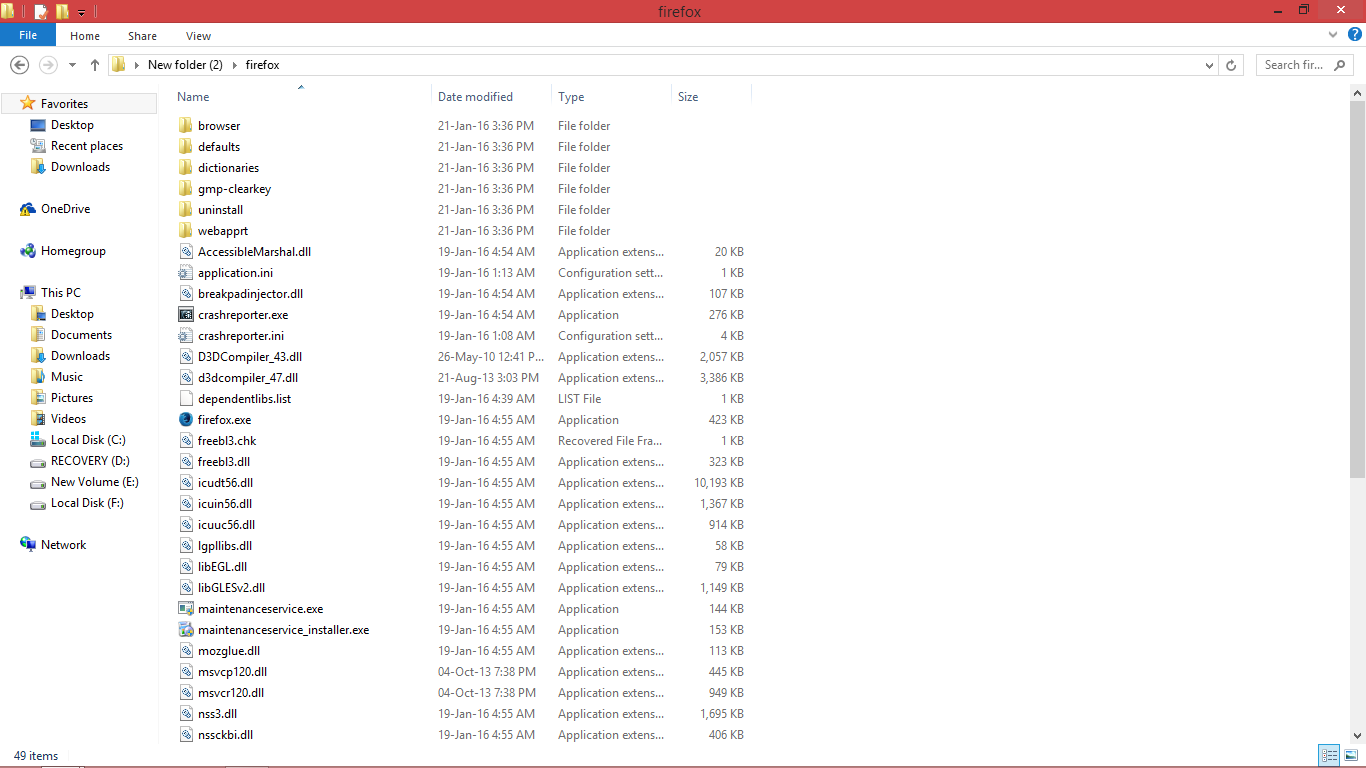Click the scroll-up arrow of the file list

pos(1358,92)
